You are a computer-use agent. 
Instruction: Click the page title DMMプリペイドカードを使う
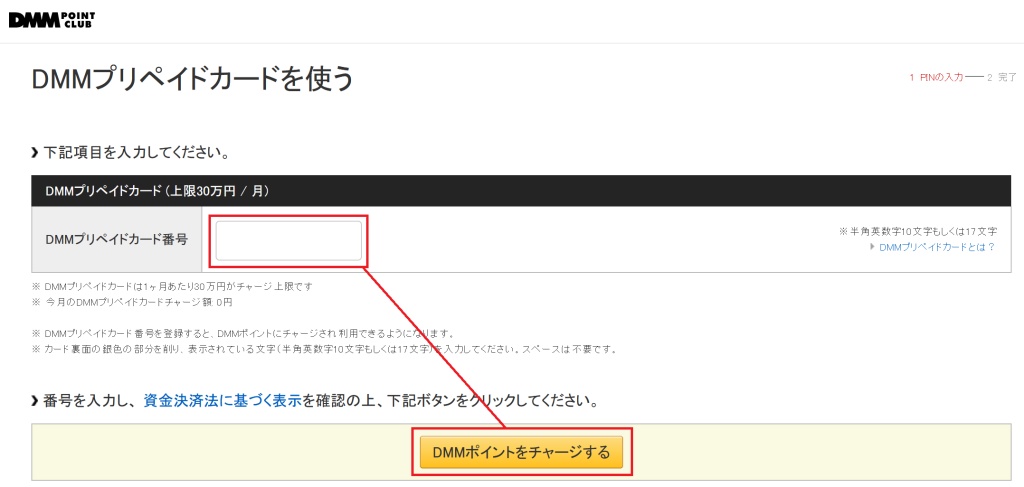click(193, 78)
